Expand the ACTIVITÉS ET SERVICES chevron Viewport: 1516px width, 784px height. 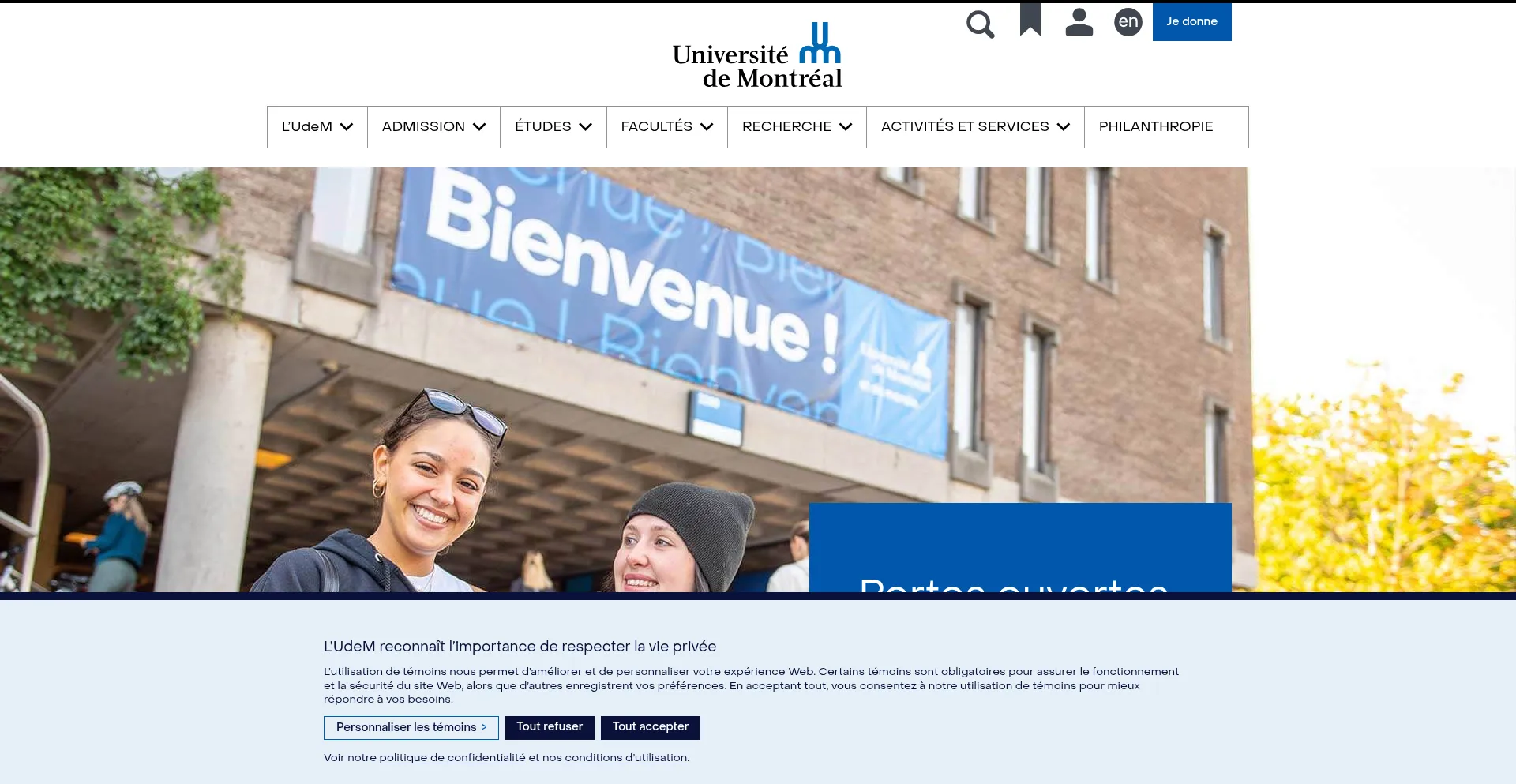[x=1064, y=127]
